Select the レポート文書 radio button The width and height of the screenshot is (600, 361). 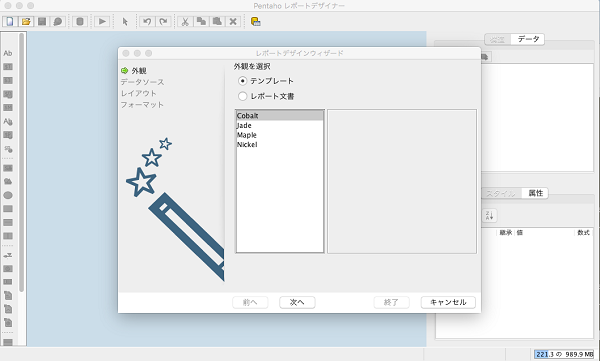click(242, 96)
